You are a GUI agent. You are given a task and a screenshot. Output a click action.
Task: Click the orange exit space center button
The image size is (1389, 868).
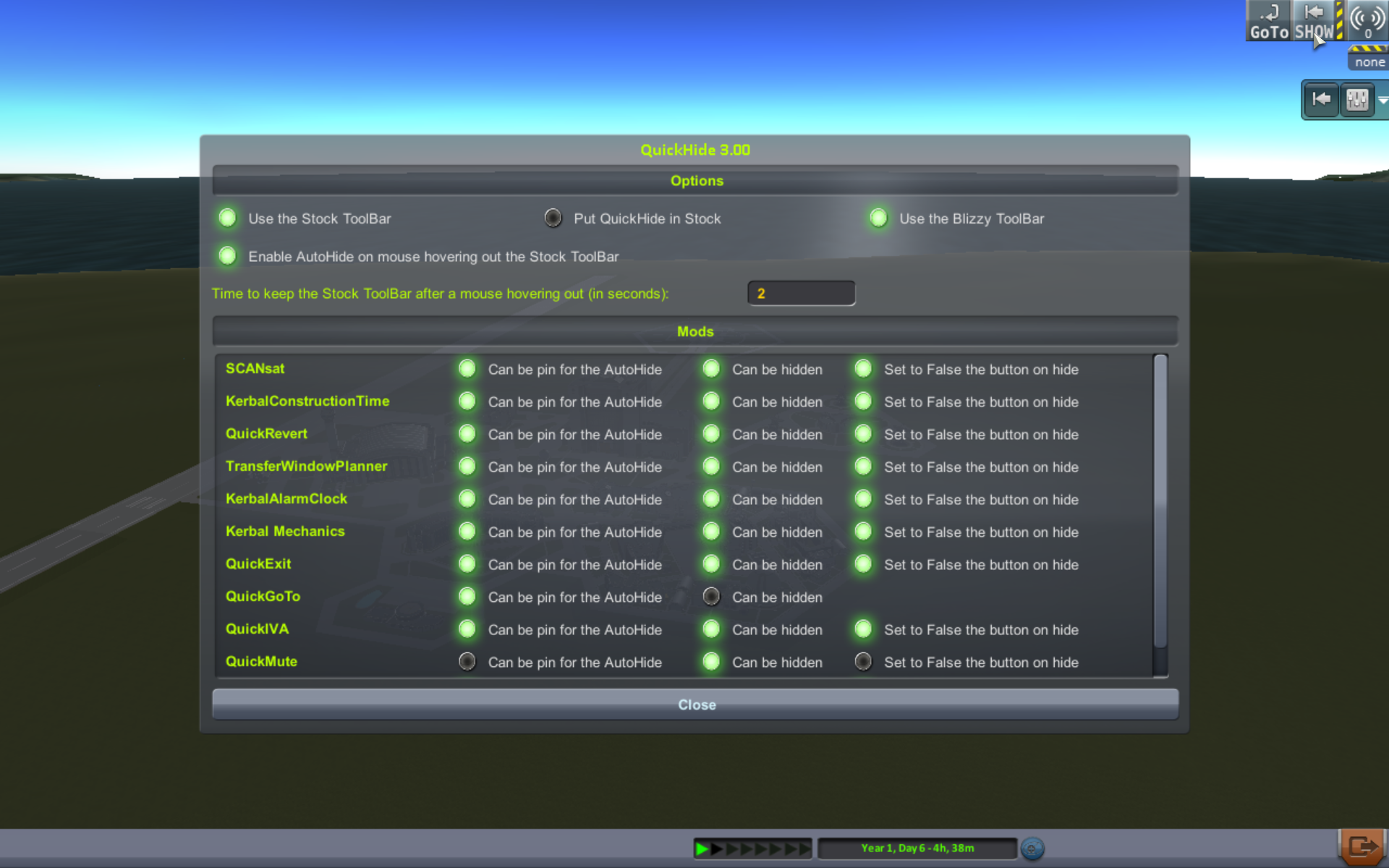(x=1363, y=846)
